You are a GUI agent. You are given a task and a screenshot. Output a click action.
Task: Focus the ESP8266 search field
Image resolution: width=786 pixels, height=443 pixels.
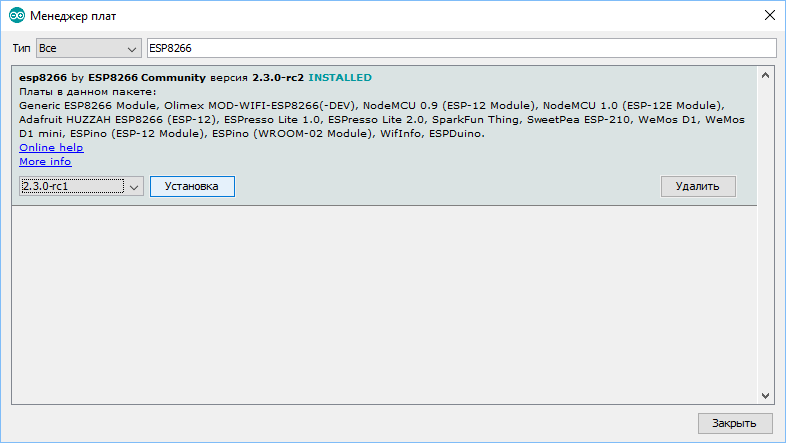point(462,48)
